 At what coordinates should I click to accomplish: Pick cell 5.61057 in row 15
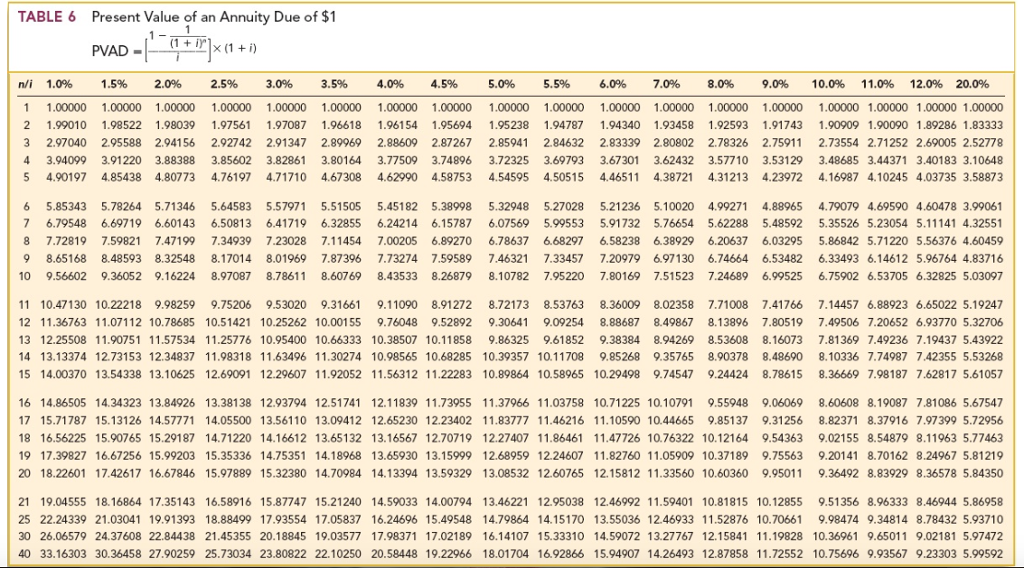[984, 375]
